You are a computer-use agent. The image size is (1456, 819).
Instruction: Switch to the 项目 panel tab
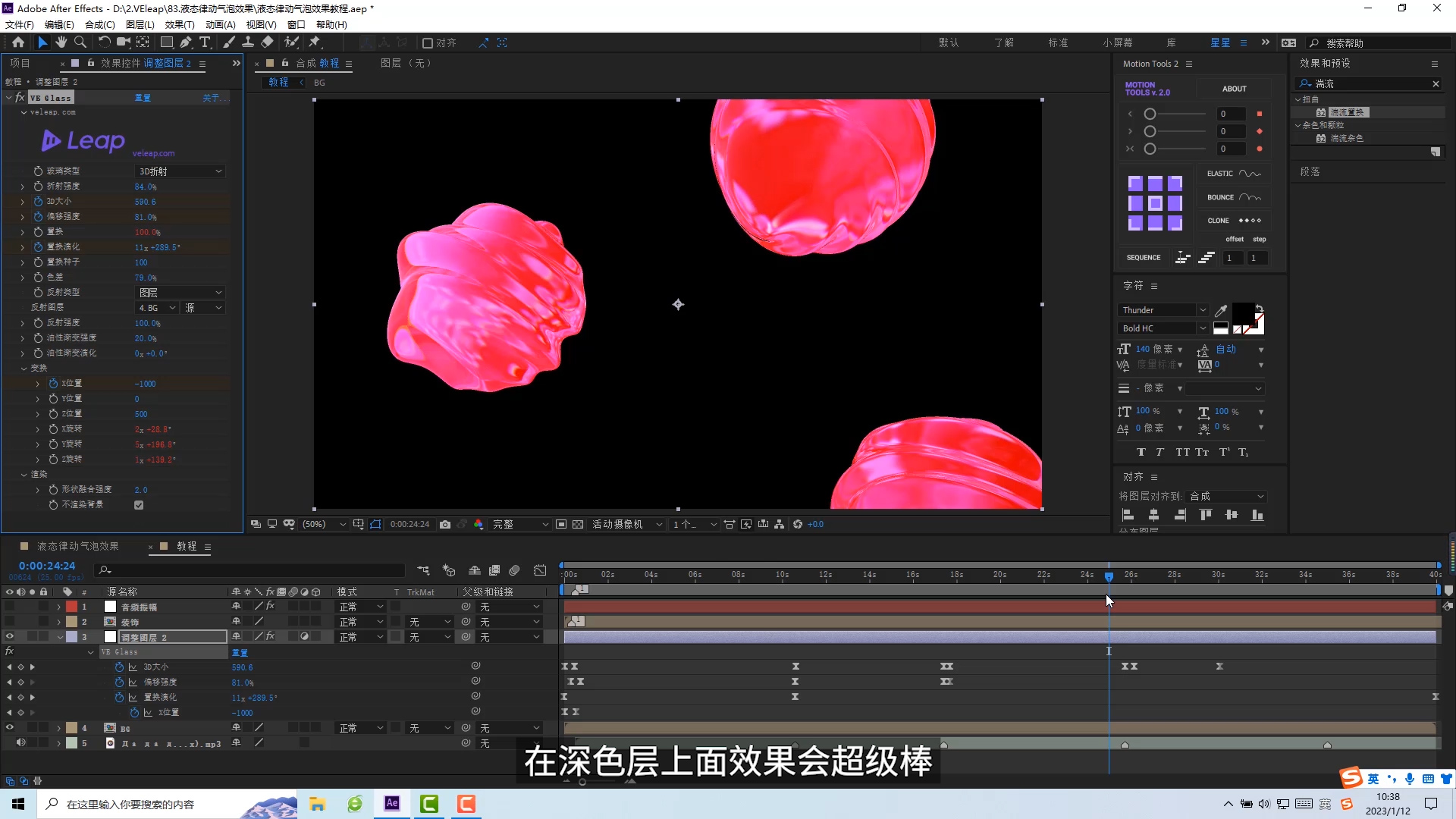(20, 63)
